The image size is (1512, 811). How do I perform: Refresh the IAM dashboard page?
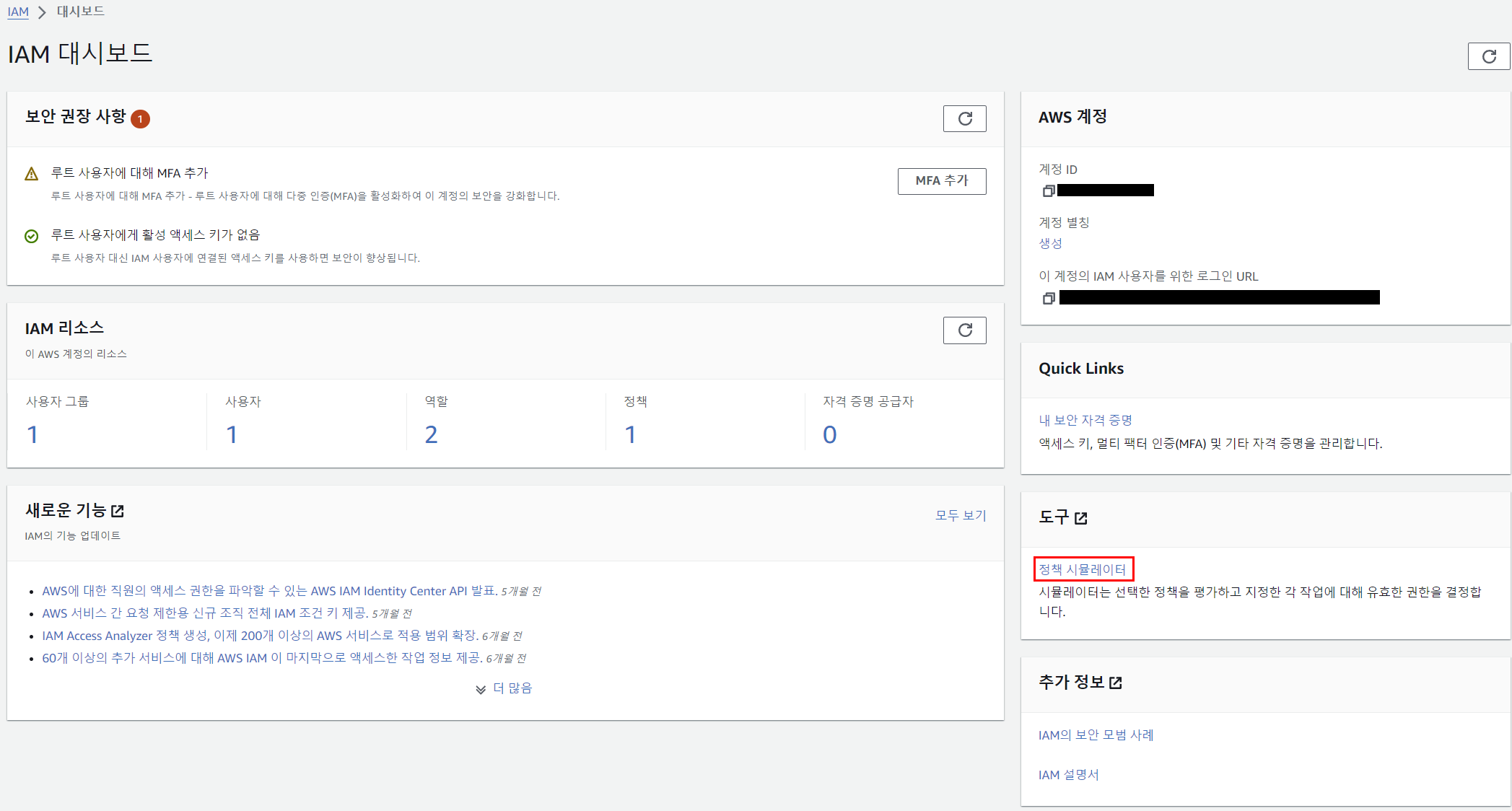point(1488,56)
